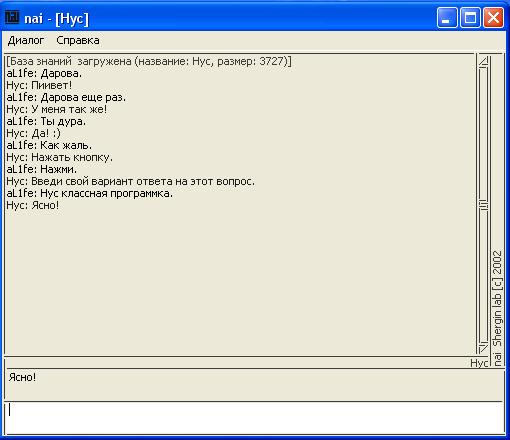Image resolution: width=510 pixels, height=440 pixels.
Task: Close the nai window
Action: [493, 18]
